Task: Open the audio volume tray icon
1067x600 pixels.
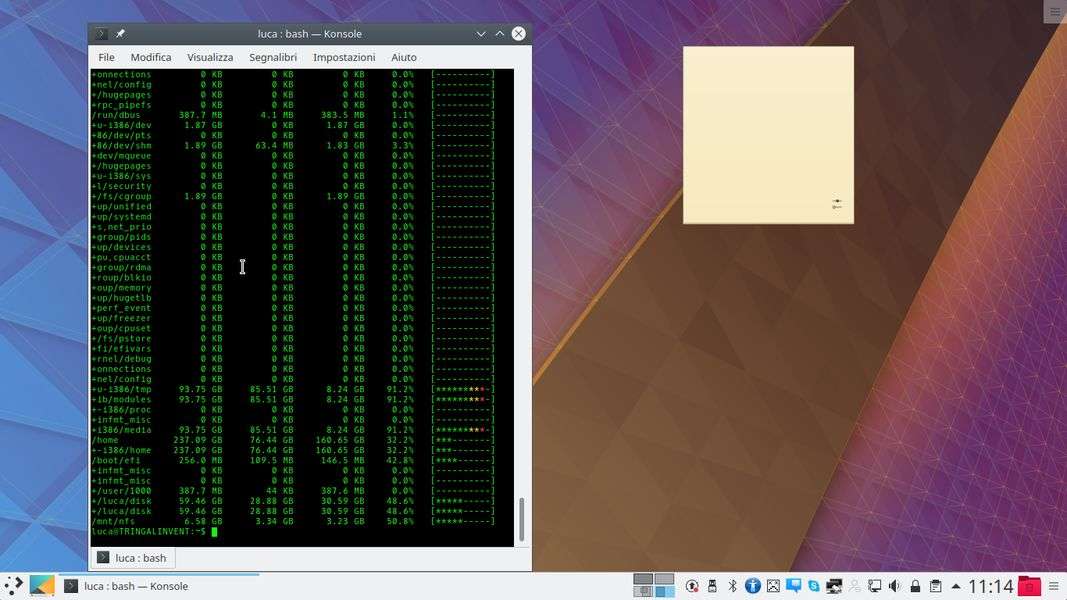Action: [894, 586]
